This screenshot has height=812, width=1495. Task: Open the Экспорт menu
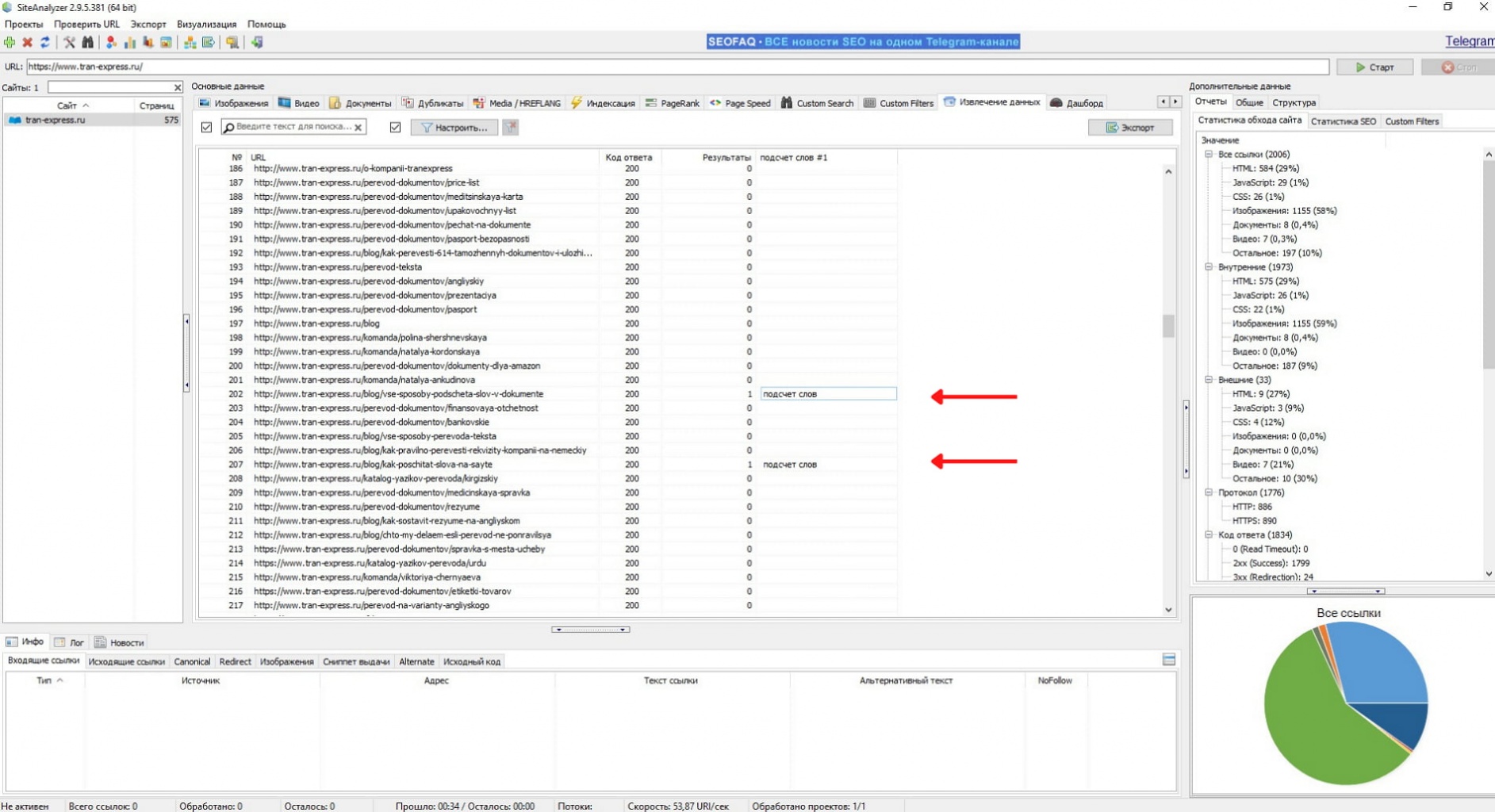tap(148, 25)
